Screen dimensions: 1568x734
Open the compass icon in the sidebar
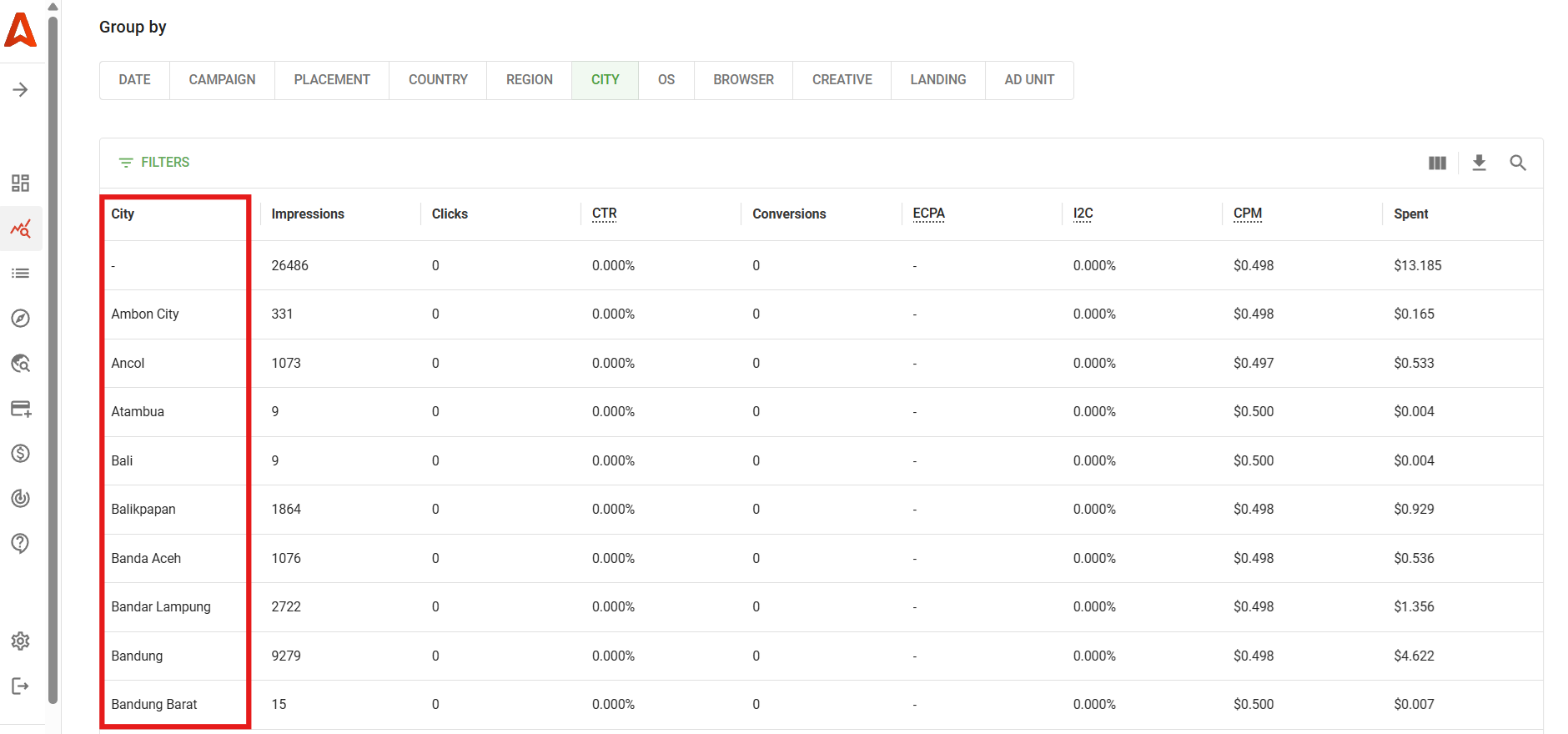pyautogui.click(x=21, y=319)
